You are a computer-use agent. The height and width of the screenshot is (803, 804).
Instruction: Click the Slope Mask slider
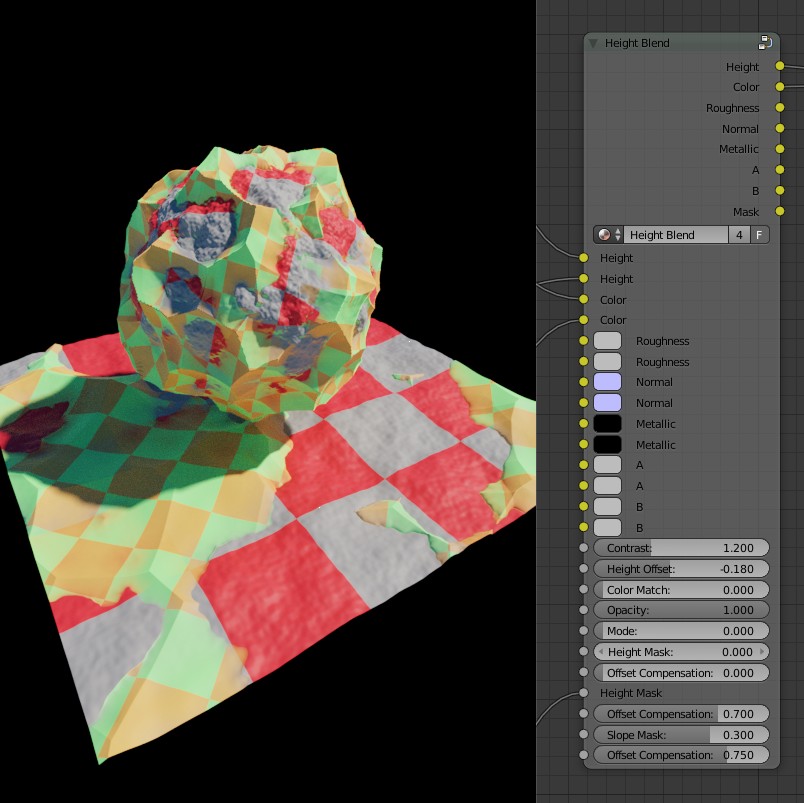tap(680, 734)
